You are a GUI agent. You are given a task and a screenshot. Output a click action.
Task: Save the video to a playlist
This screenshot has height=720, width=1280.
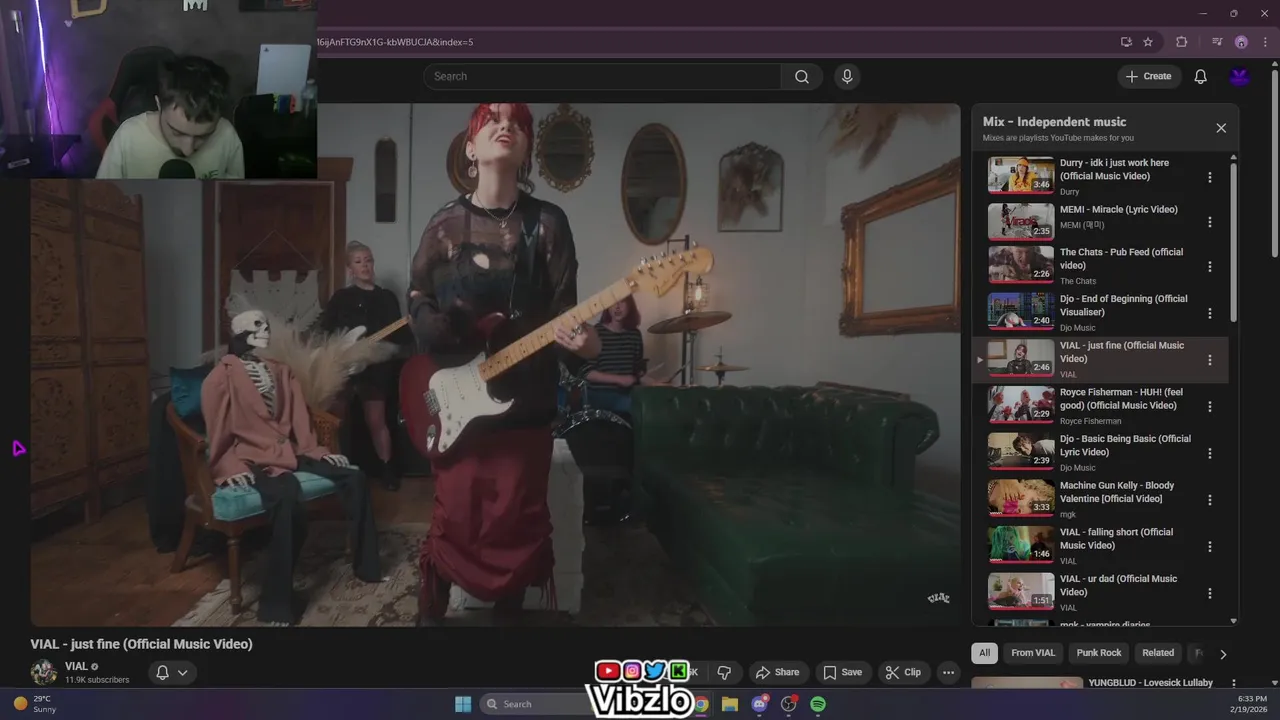842,672
